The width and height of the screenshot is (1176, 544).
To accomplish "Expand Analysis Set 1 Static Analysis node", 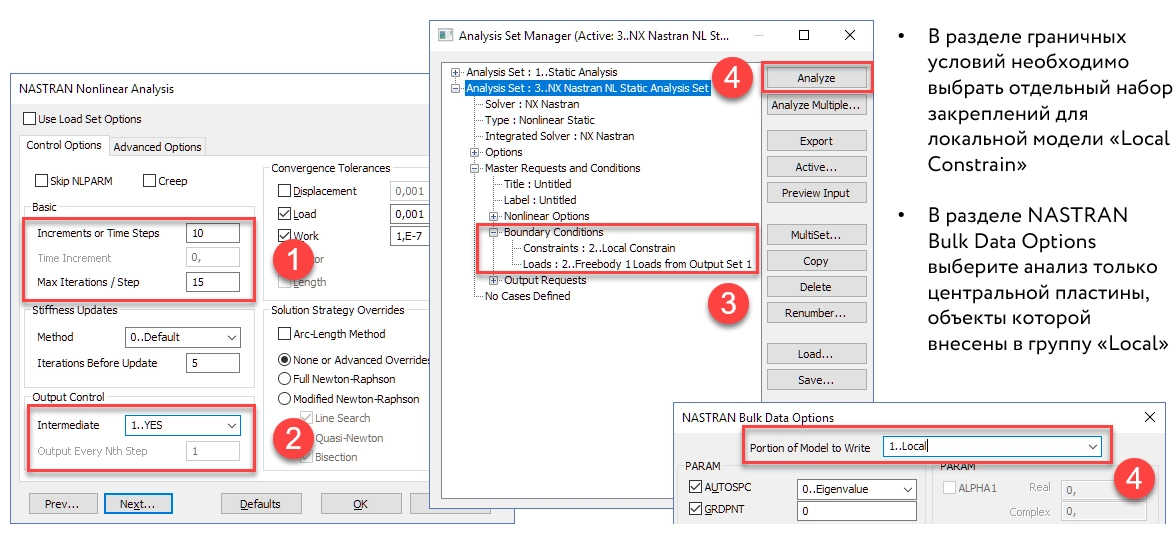I will point(455,72).
